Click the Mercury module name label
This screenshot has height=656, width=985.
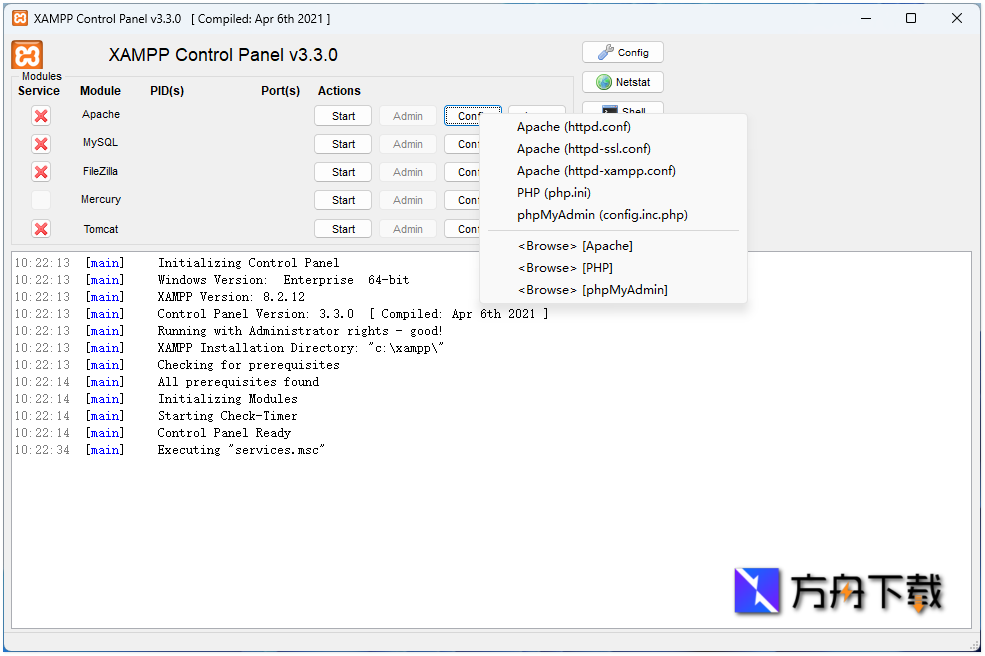(101, 199)
